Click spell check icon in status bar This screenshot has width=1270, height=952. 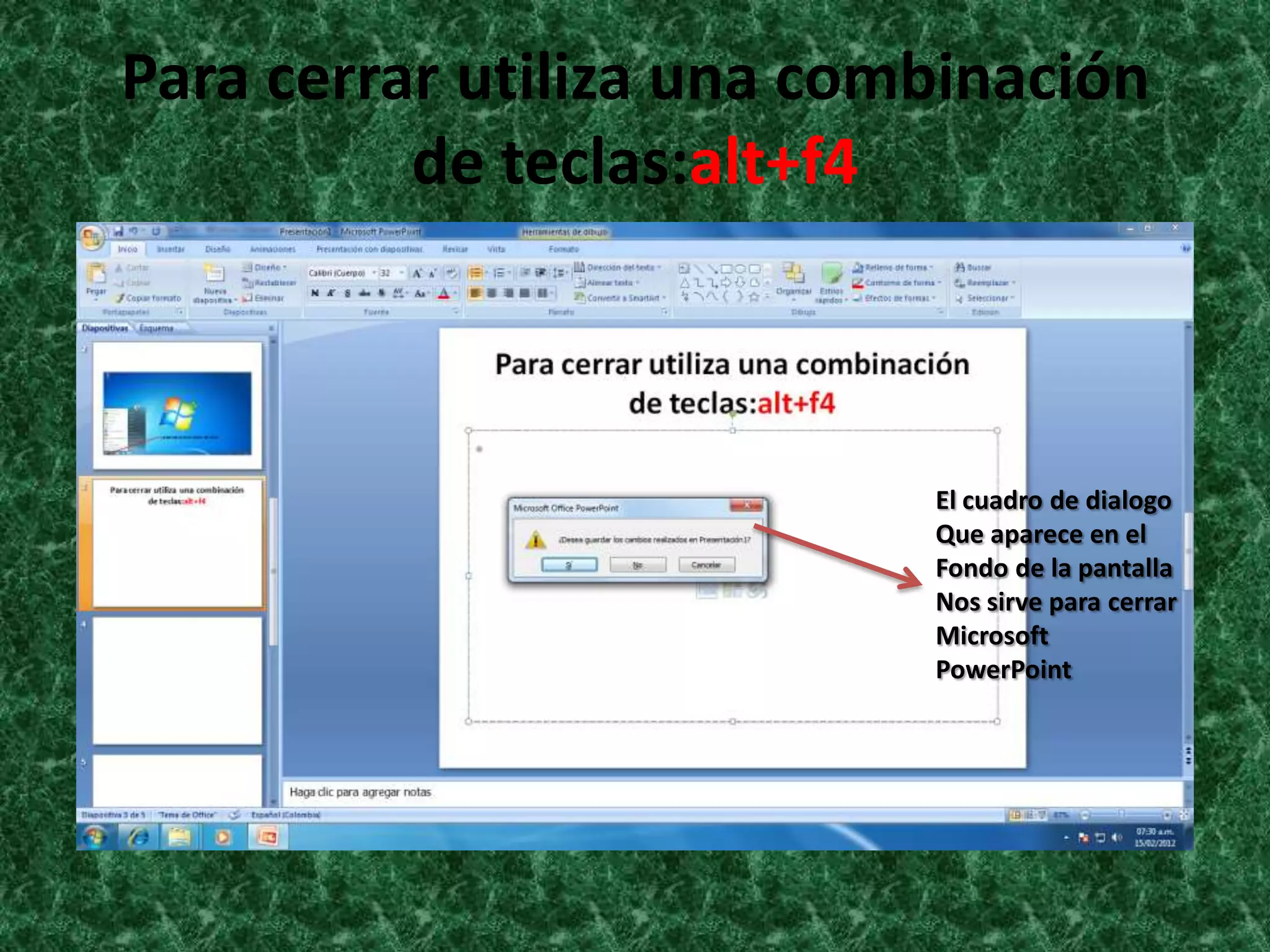[234, 814]
